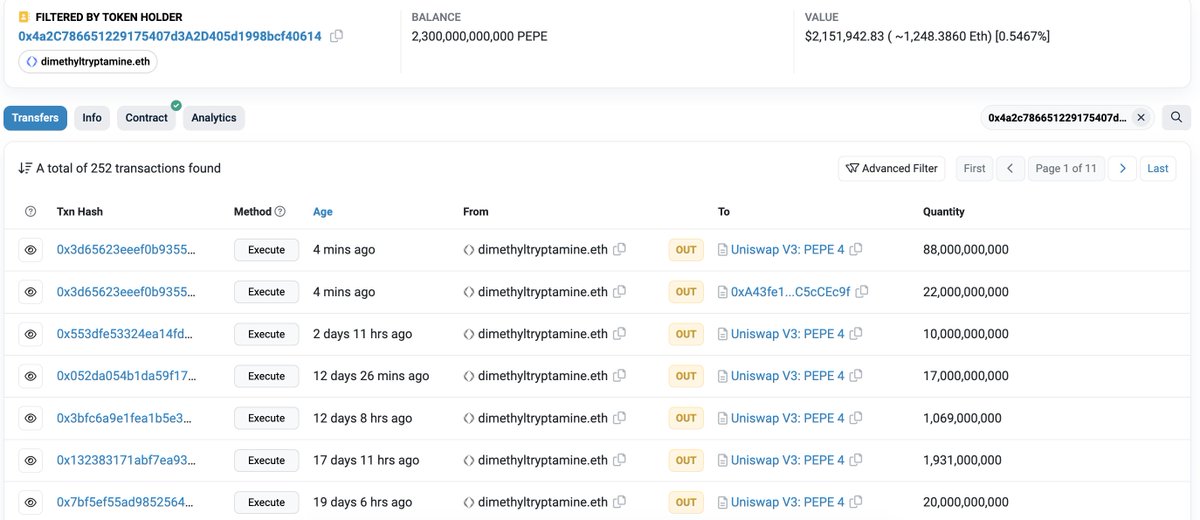The image size is (1200, 520).
Task: Copy From address in 10,000,000,000 row
Action: coord(620,334)
